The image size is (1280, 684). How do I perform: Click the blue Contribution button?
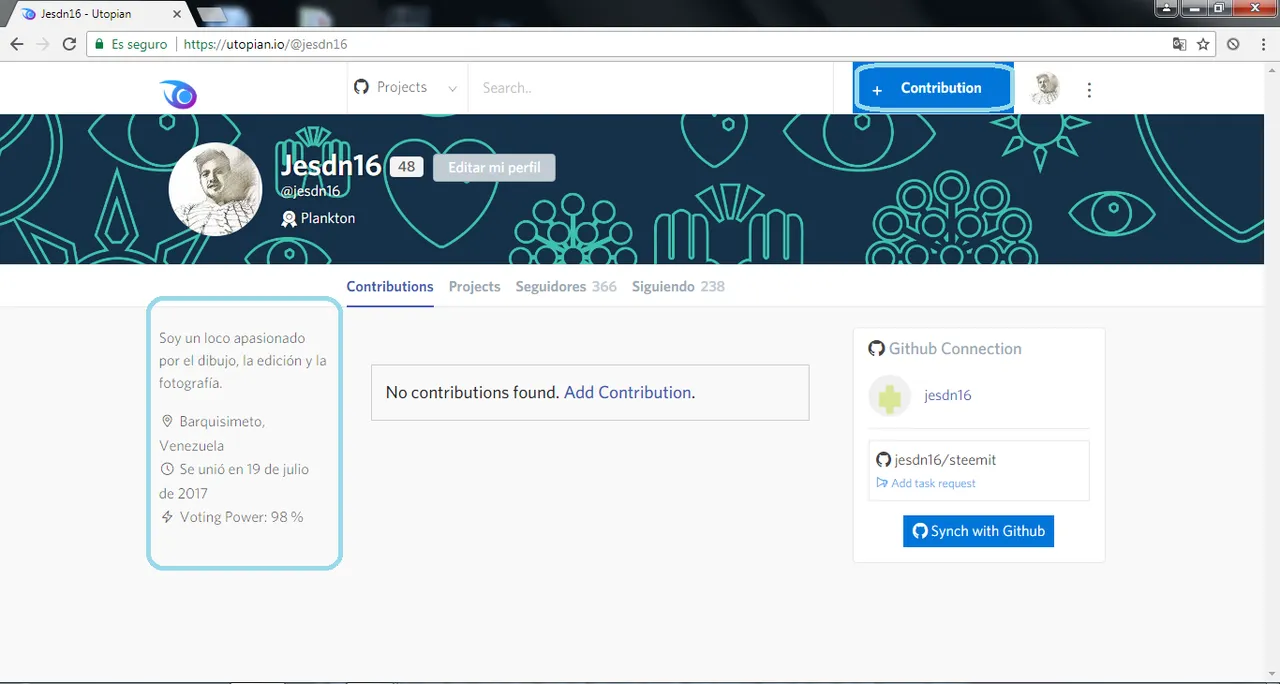pos(933,88)
